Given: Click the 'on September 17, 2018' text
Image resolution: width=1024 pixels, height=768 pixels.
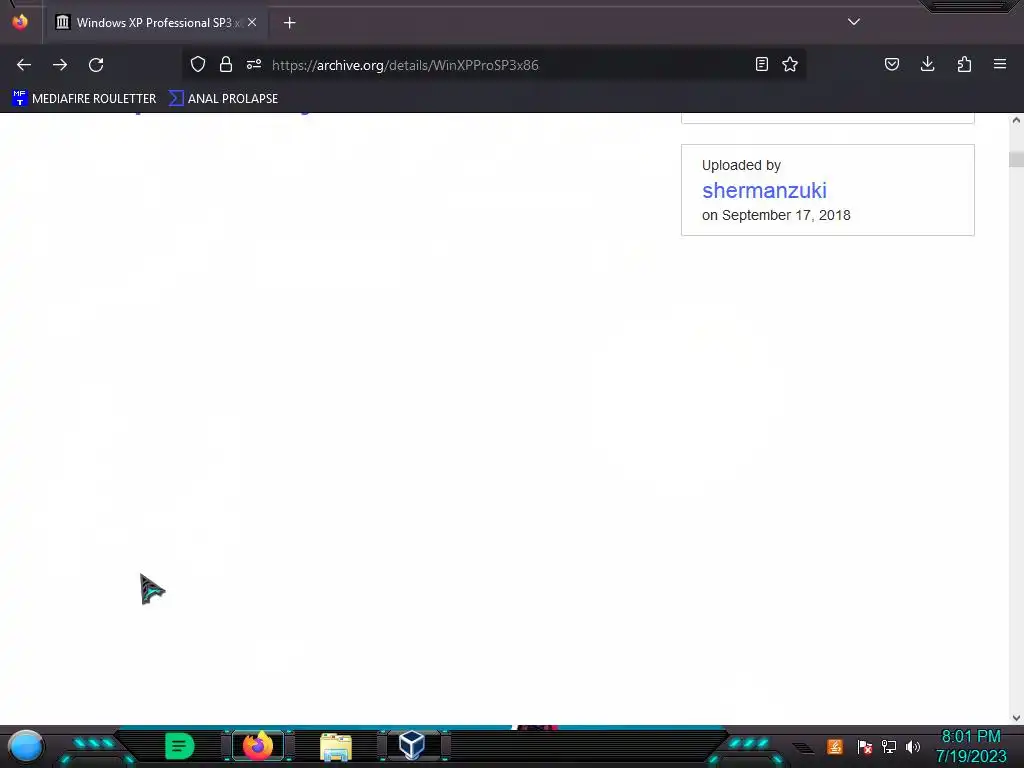Looking at the screenshot, I should pyautogui.click(x=776, y=215).
